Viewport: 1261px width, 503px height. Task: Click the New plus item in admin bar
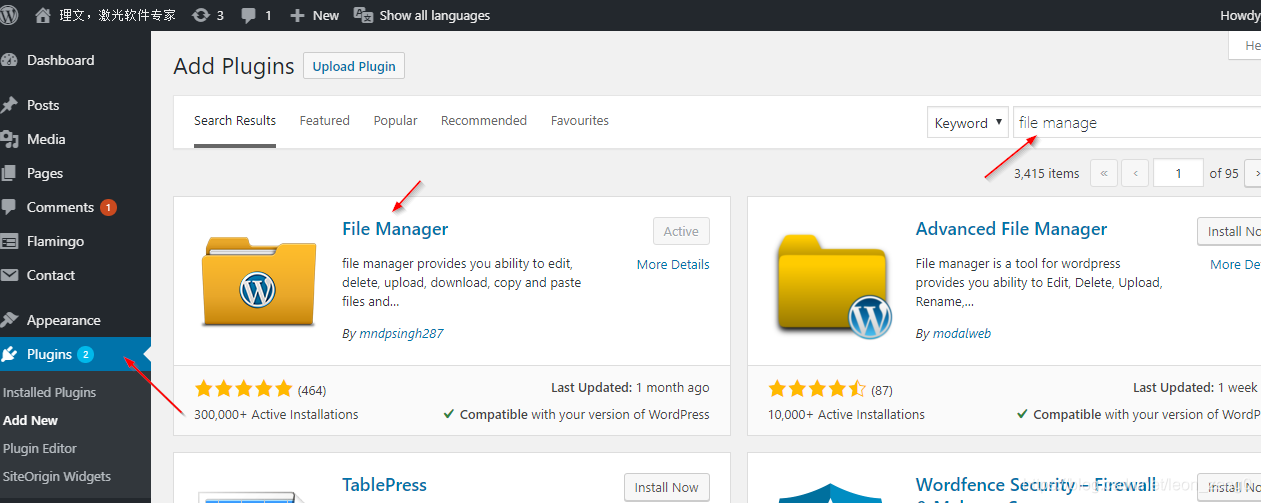pos(314,15)
